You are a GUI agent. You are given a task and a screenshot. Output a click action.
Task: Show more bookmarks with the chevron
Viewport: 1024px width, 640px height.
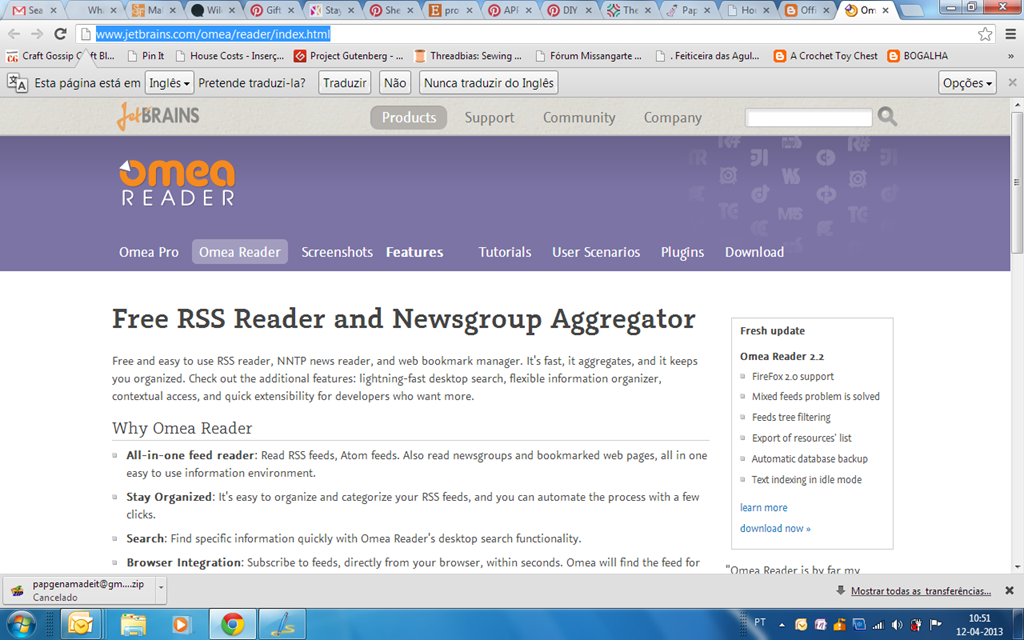tap(1012, 56)
